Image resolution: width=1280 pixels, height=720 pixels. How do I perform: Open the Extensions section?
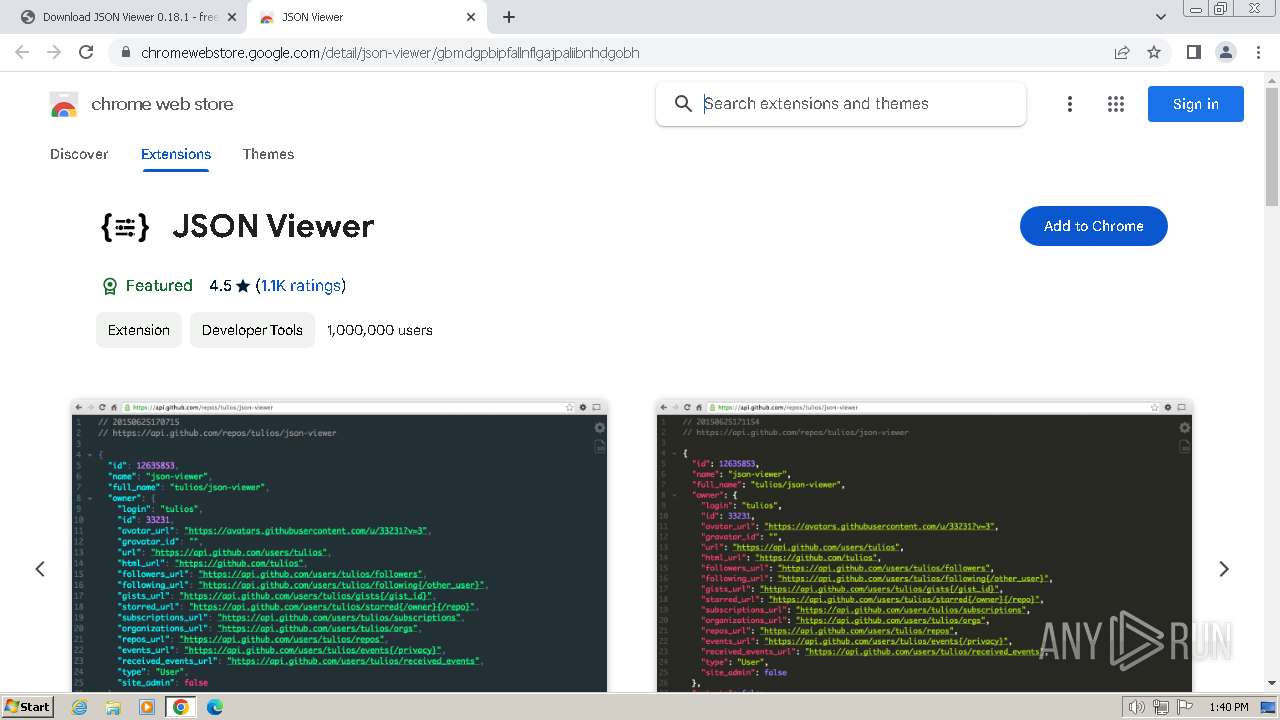pyautogui.click(x=176, y=154)
